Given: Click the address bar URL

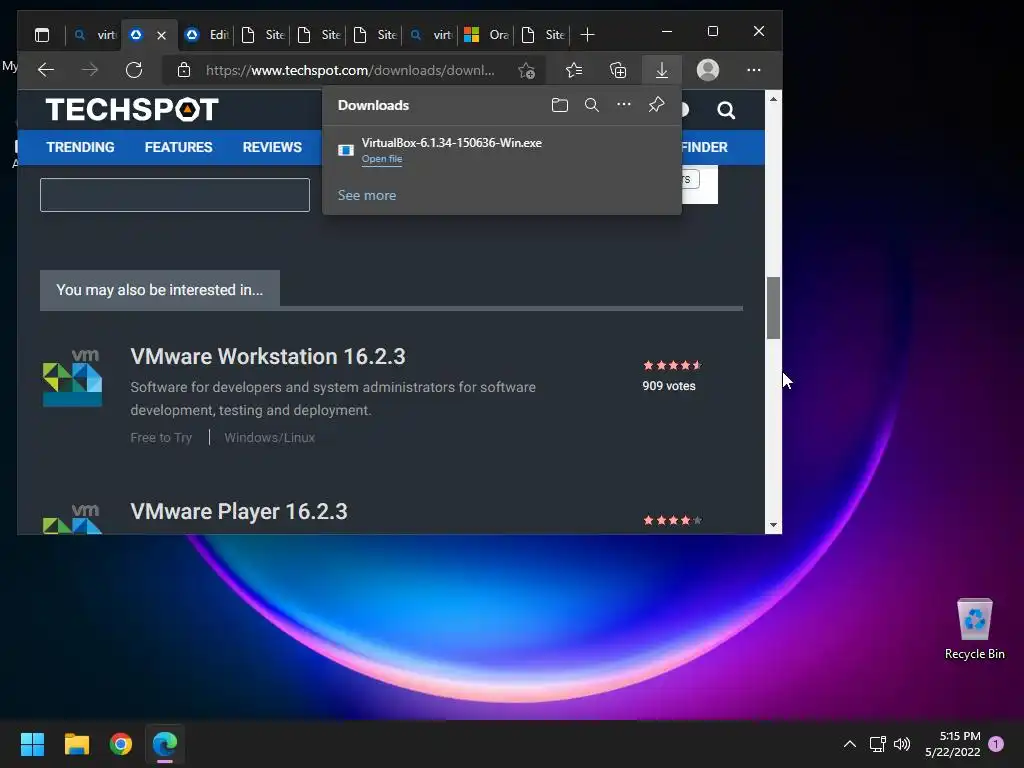Looking at the screenshot, I should [x=350, y=71].
